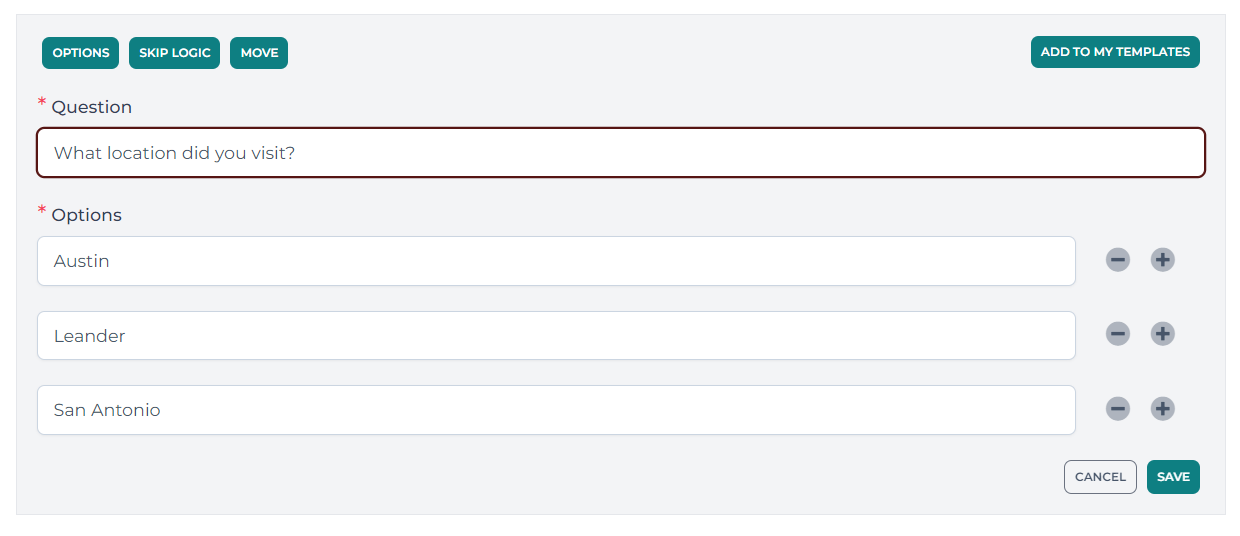The width and height of the screenshot is (1240, 536).
Task: Open Skip Logic for this question
Action: 175,53
